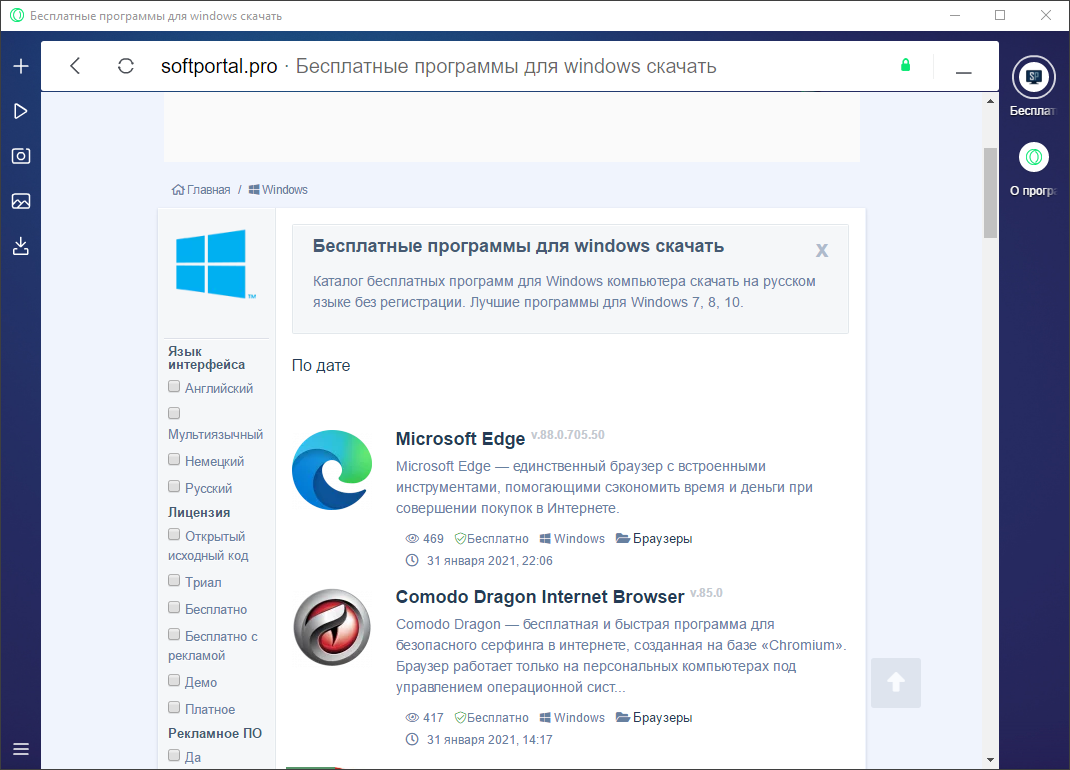Enable the Открытый исходный код license filter

point(174,535)
